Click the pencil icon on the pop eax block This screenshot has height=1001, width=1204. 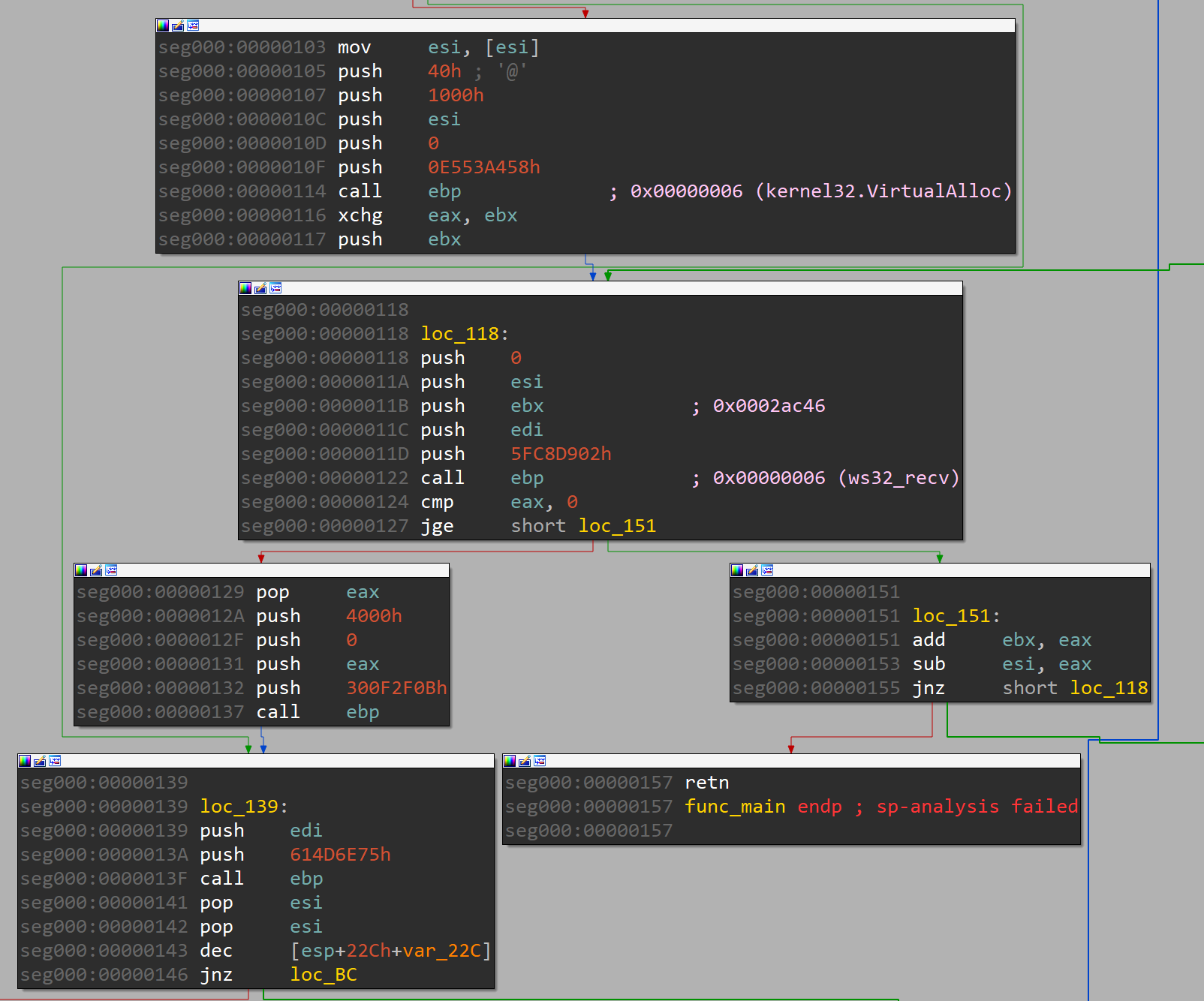(x=96, y=570)
